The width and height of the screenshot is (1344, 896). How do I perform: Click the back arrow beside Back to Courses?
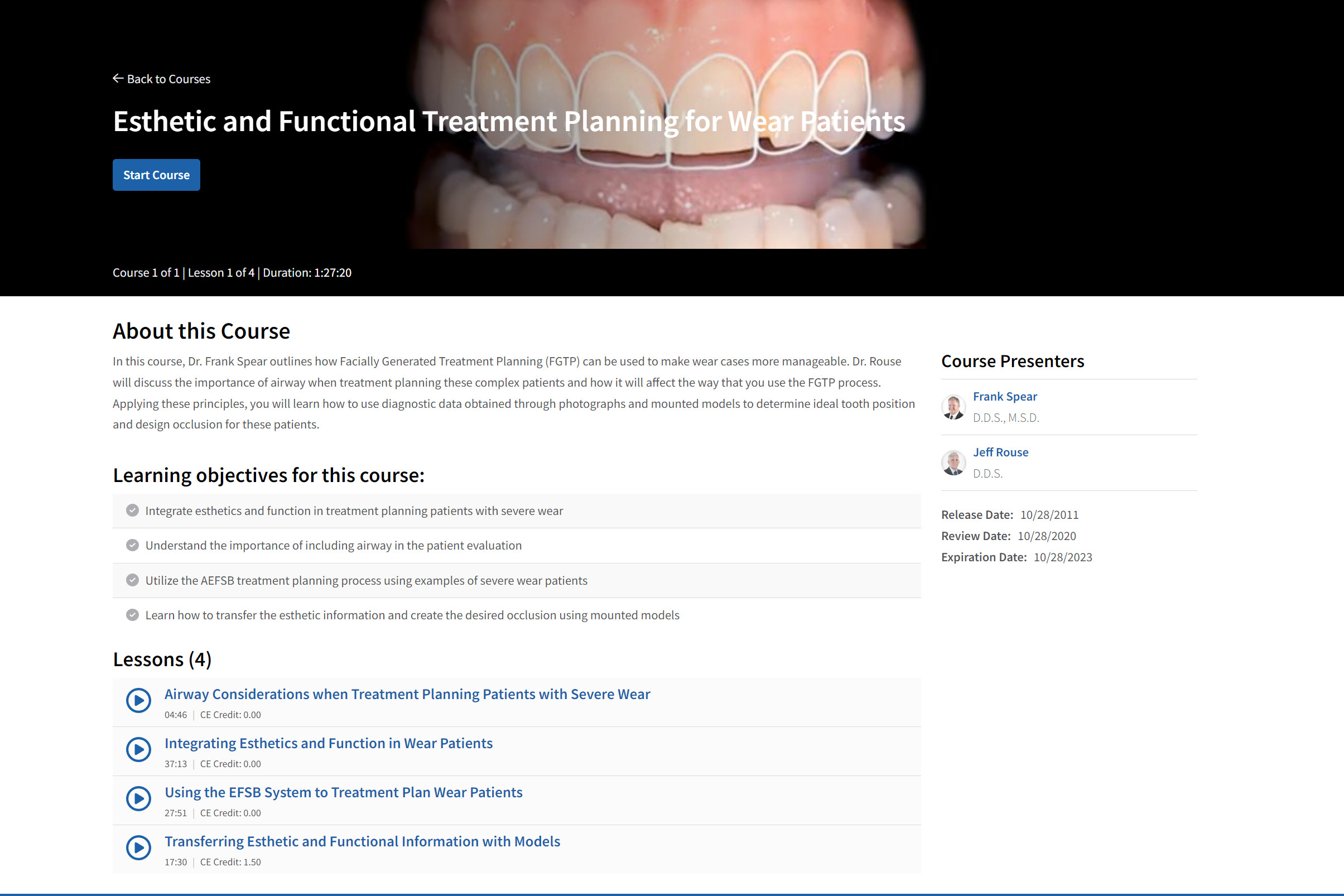pyautogui.click(x=118, y=78)
